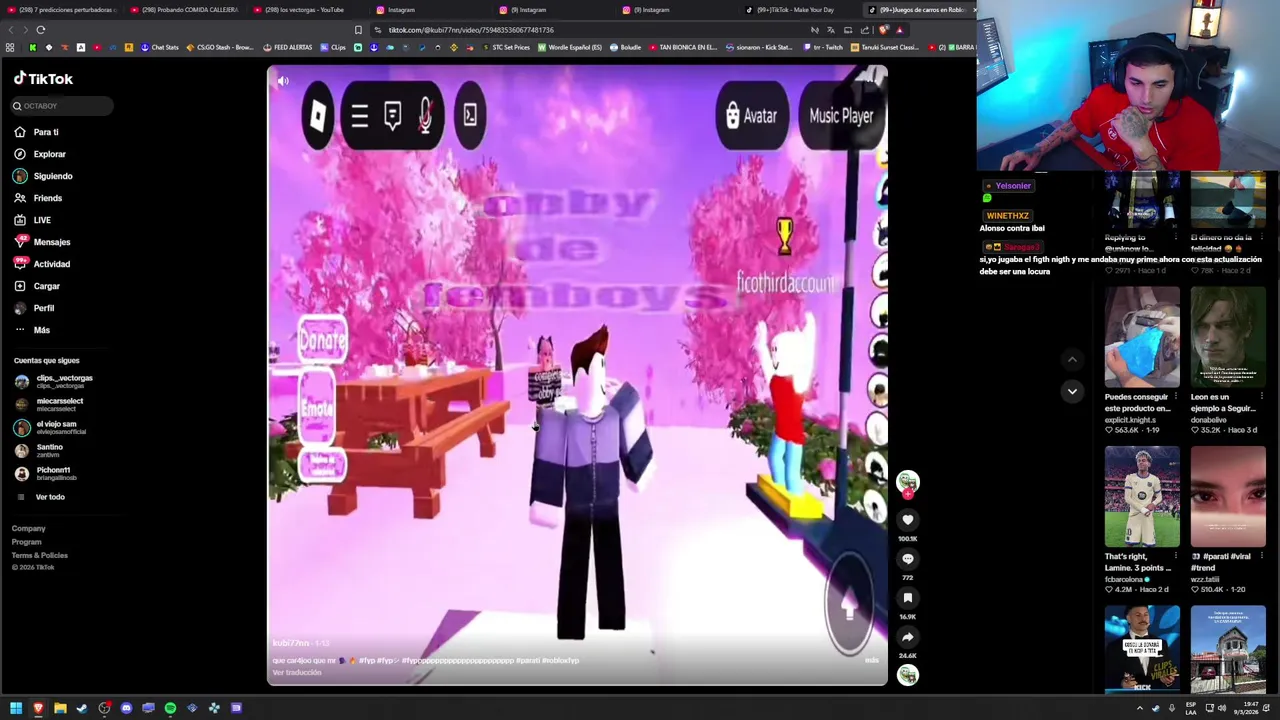Open the volume control in system tray
This screenshot has height=720, width=1280.
(x=1223, y=708)
